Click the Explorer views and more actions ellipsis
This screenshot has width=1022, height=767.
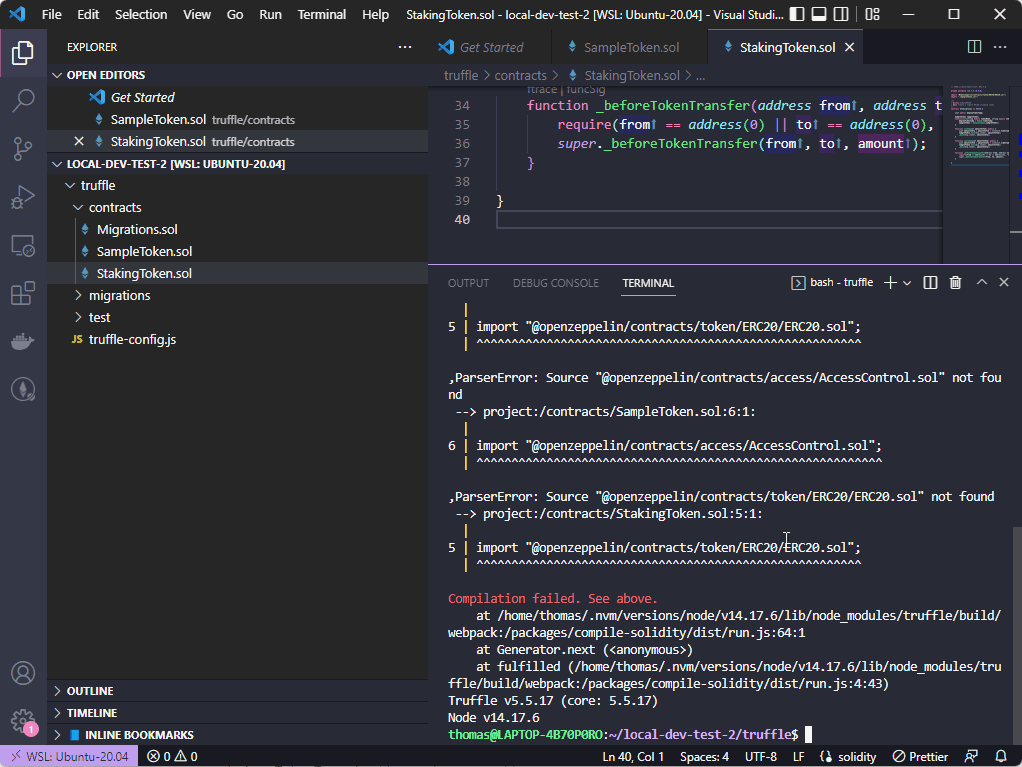tap(405, 47)
